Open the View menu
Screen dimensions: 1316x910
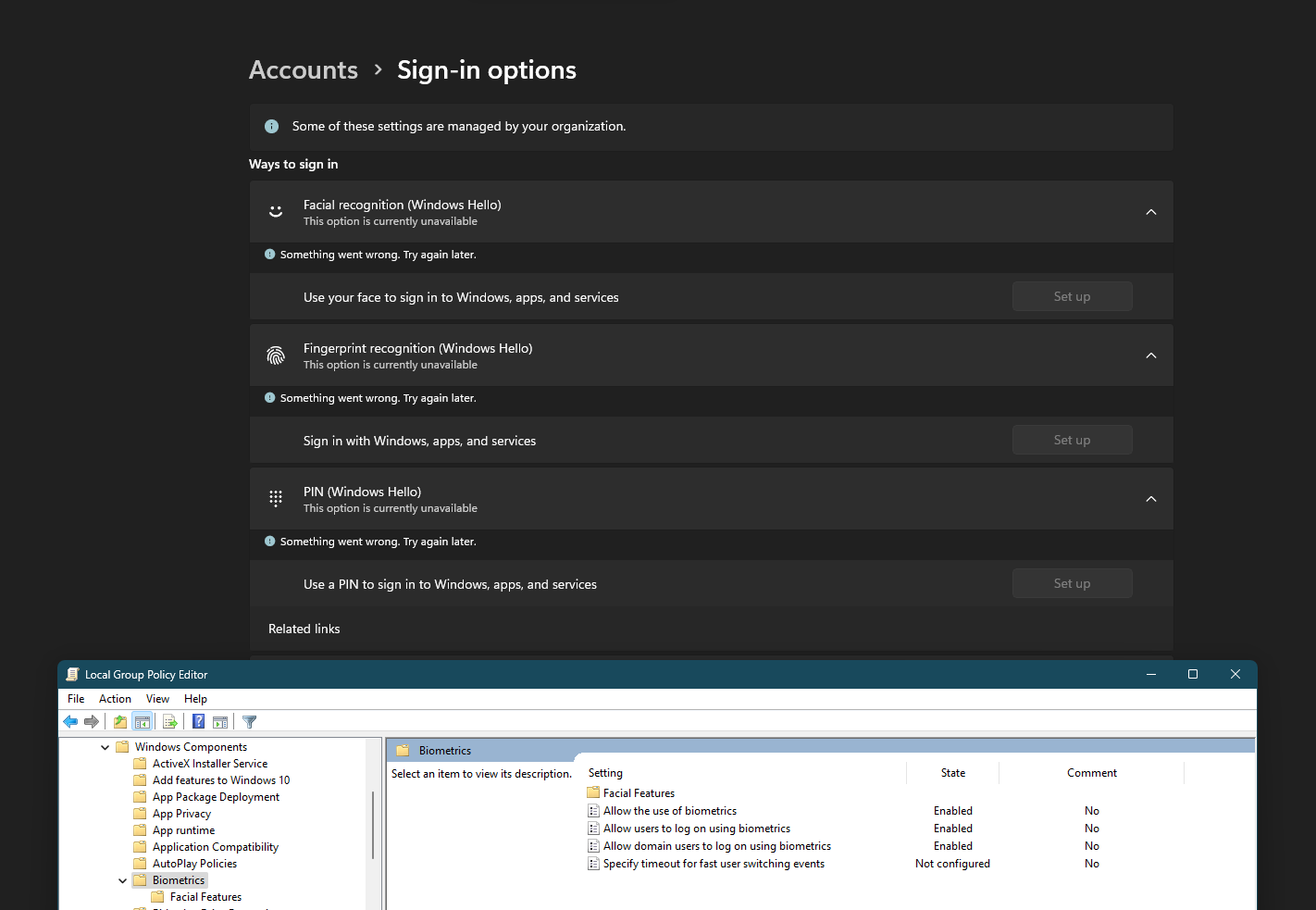[157, 699]
